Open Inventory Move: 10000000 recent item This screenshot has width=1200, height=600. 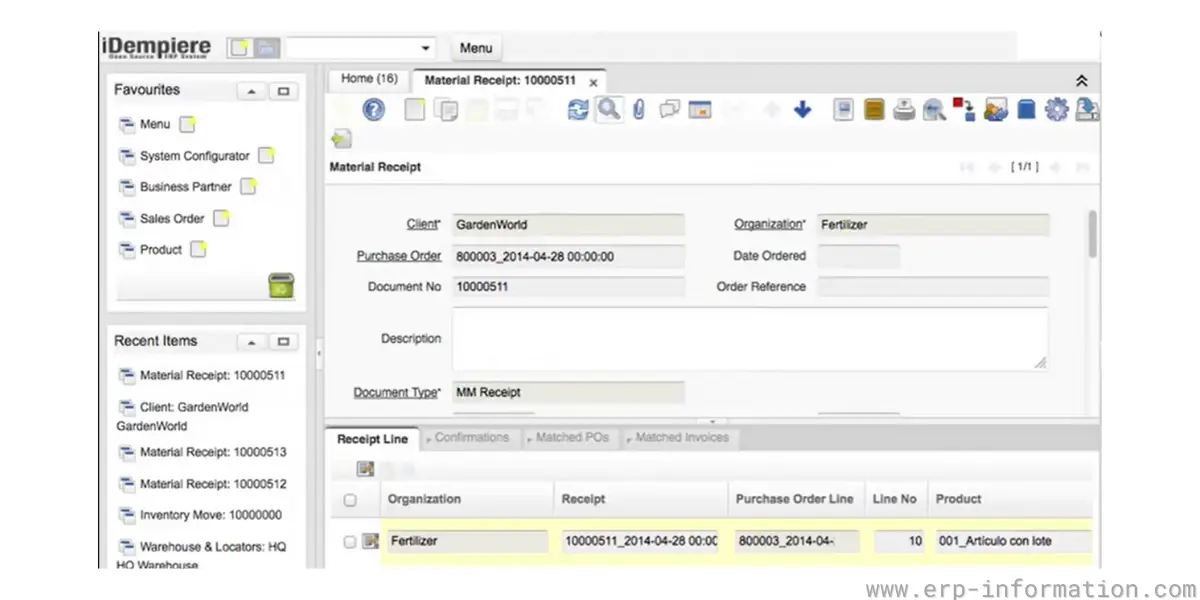point(211,515)
